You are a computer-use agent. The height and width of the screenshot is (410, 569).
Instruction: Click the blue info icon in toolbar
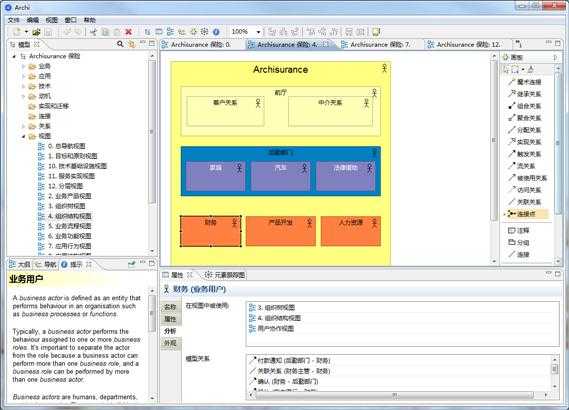tap(216, 32)
